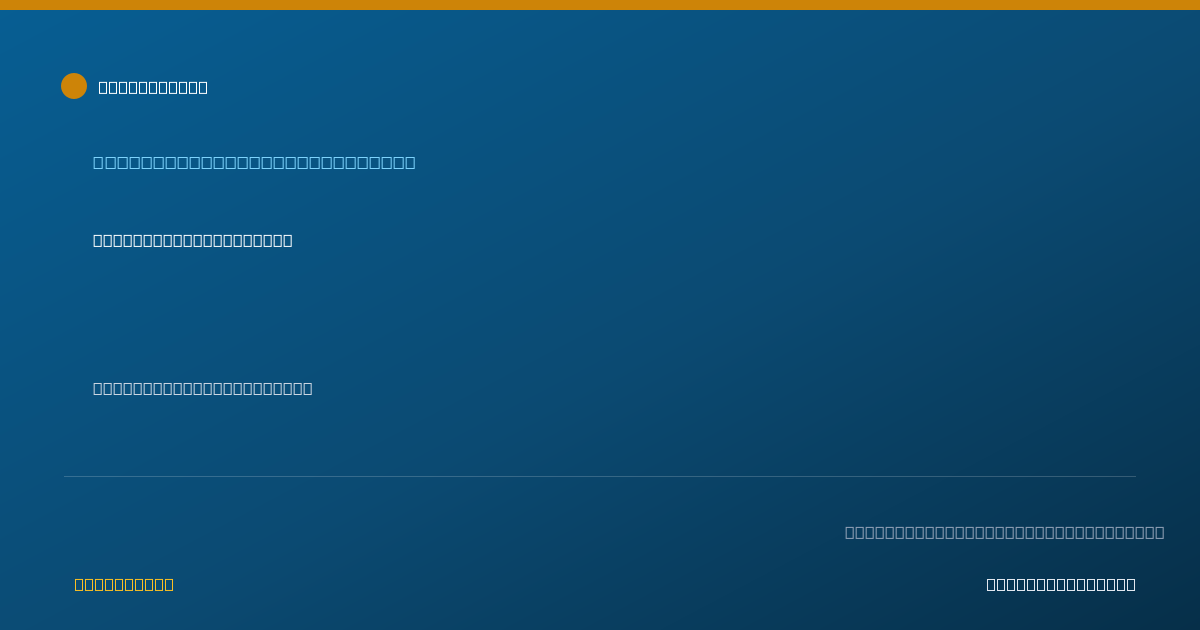Click last character of dim gray footer line
This screenshot has width=1200, height=630.
coord(1160,532)
